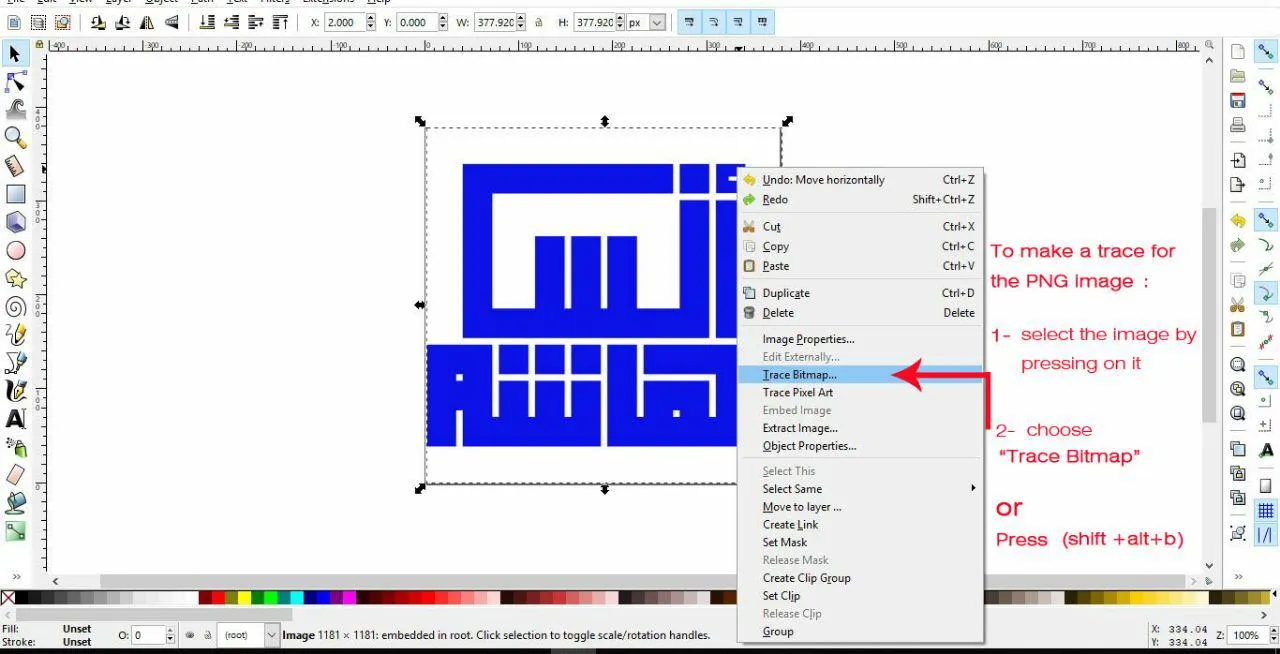The image size is (1280, 654).
Task: Pick the Rectangle tool
Action: pyautogui.click(x=15, y=194)
